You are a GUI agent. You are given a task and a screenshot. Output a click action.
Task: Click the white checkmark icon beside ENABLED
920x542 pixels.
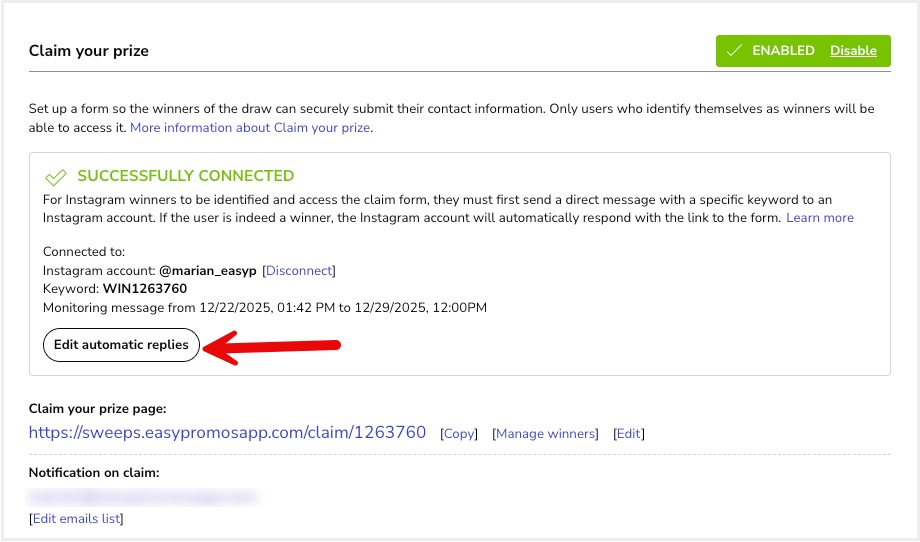click(735, 51)
